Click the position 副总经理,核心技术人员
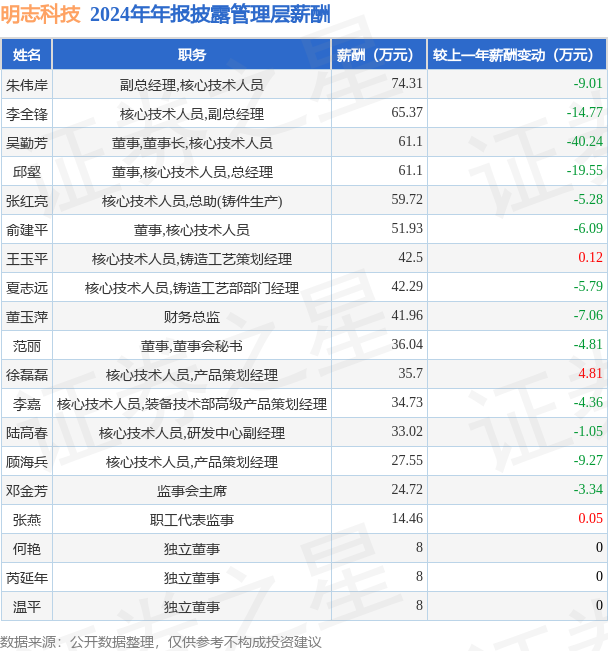Screen dimensions: 608x651 tap(192, 85)
